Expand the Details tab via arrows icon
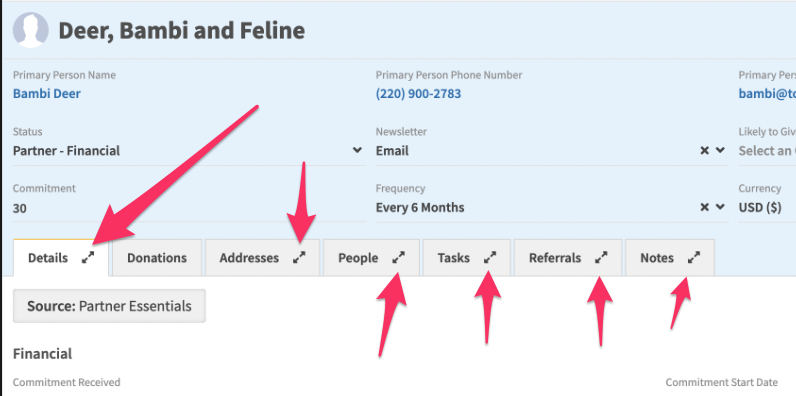Screen dimensions: 796x396 88,258
